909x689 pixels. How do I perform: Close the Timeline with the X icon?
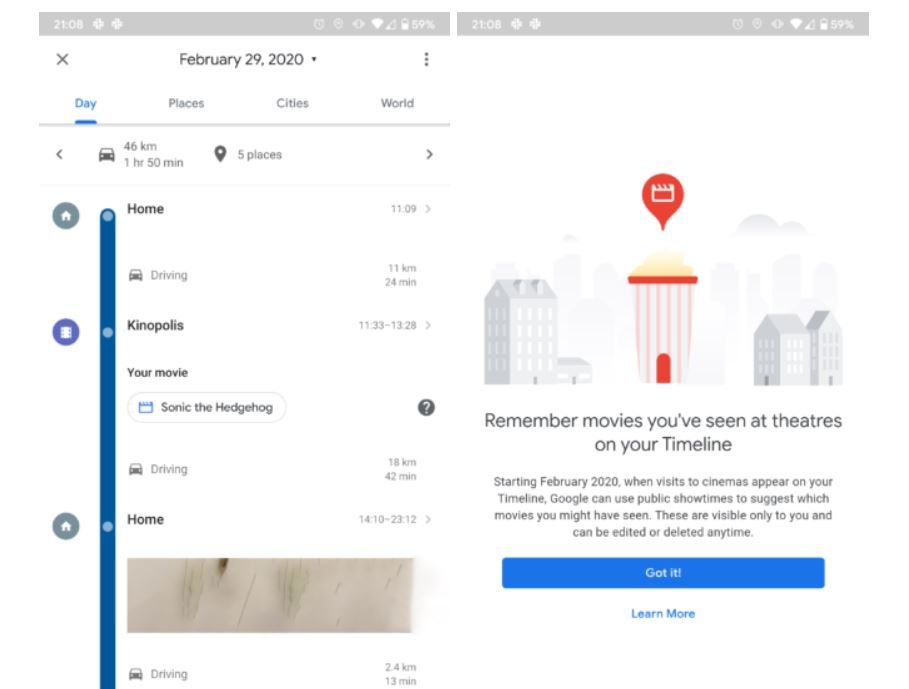(62, 60)
